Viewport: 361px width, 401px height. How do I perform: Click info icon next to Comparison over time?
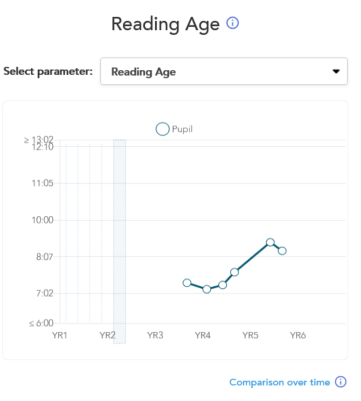tap(340, 381)
